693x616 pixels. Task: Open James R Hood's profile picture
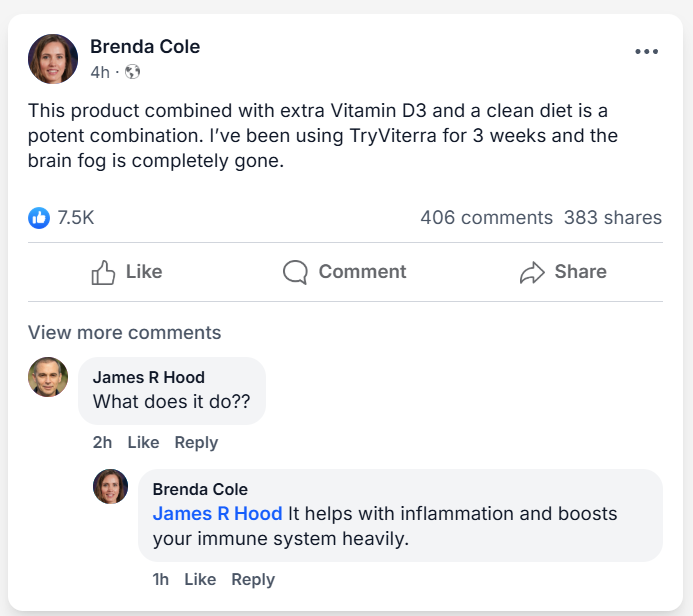[x=48, y=377]
